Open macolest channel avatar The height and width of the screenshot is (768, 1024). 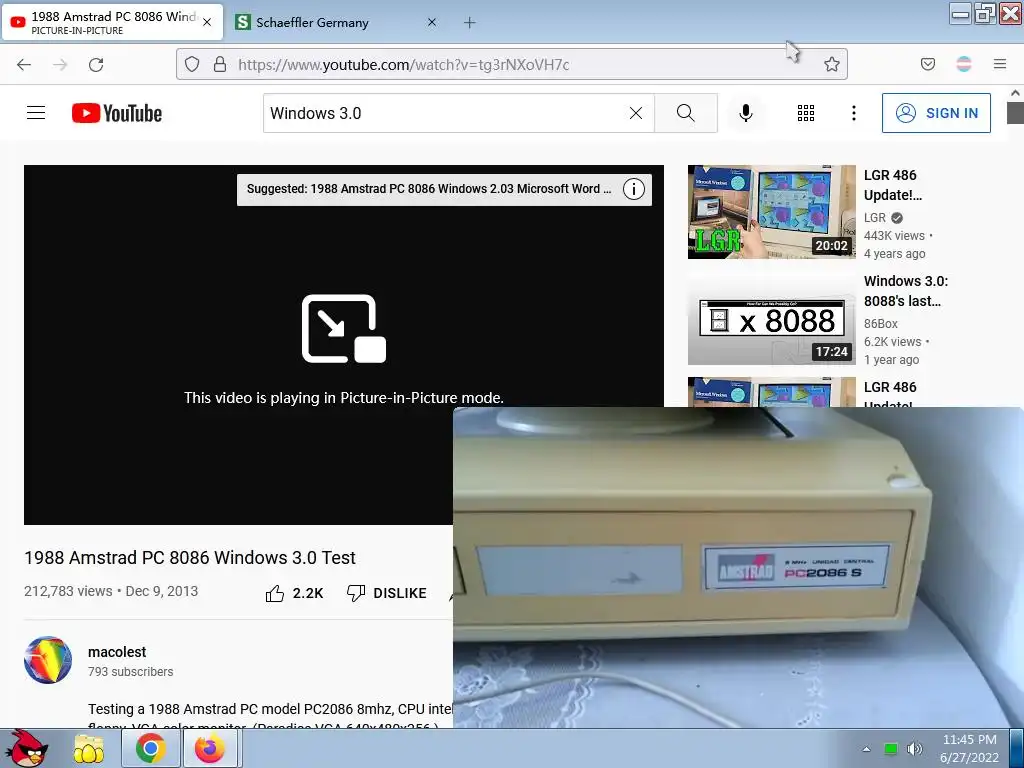(48, 660)
